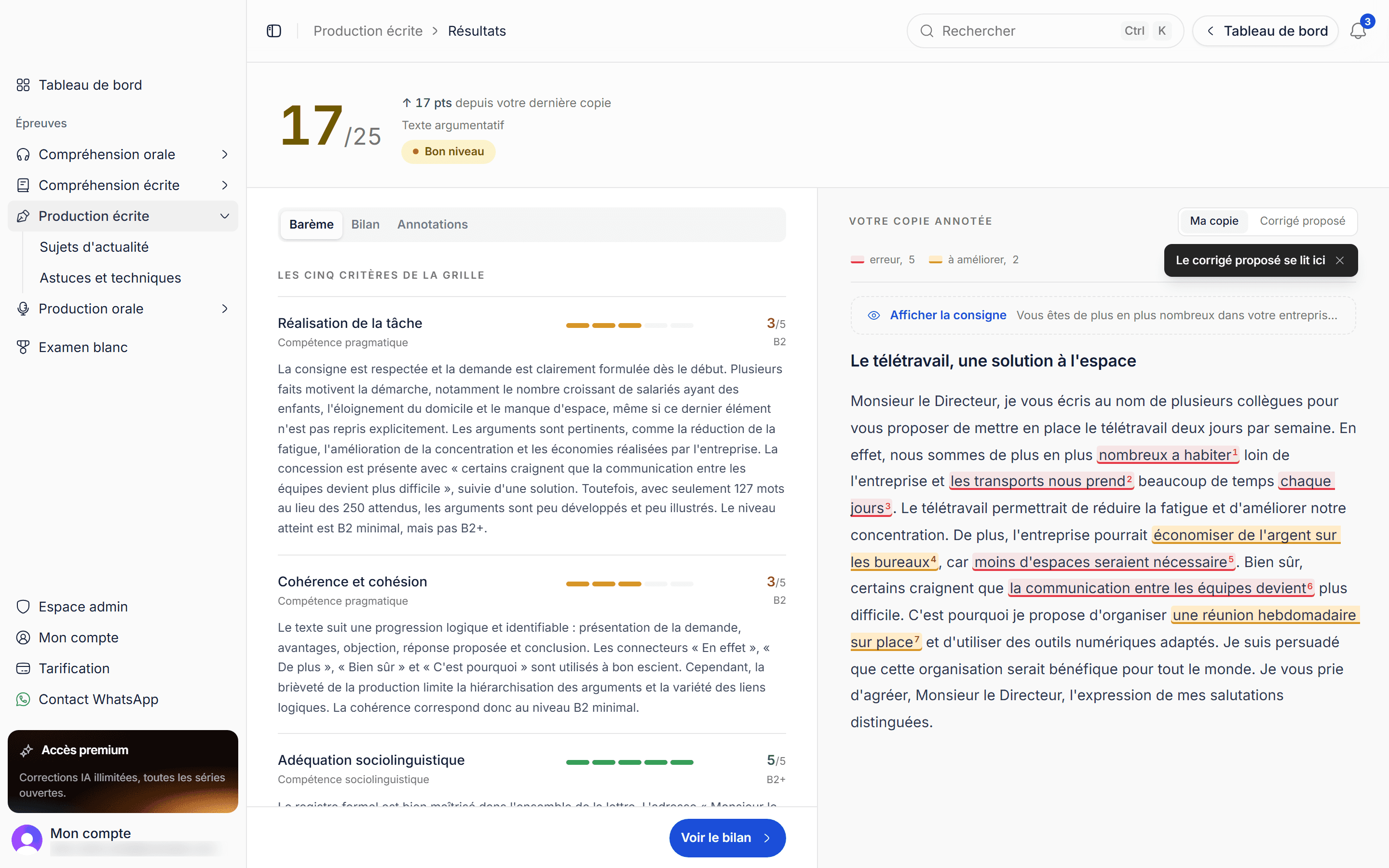
Task: Click the Compréhension écrite document icon
Action: click(23, 186)
